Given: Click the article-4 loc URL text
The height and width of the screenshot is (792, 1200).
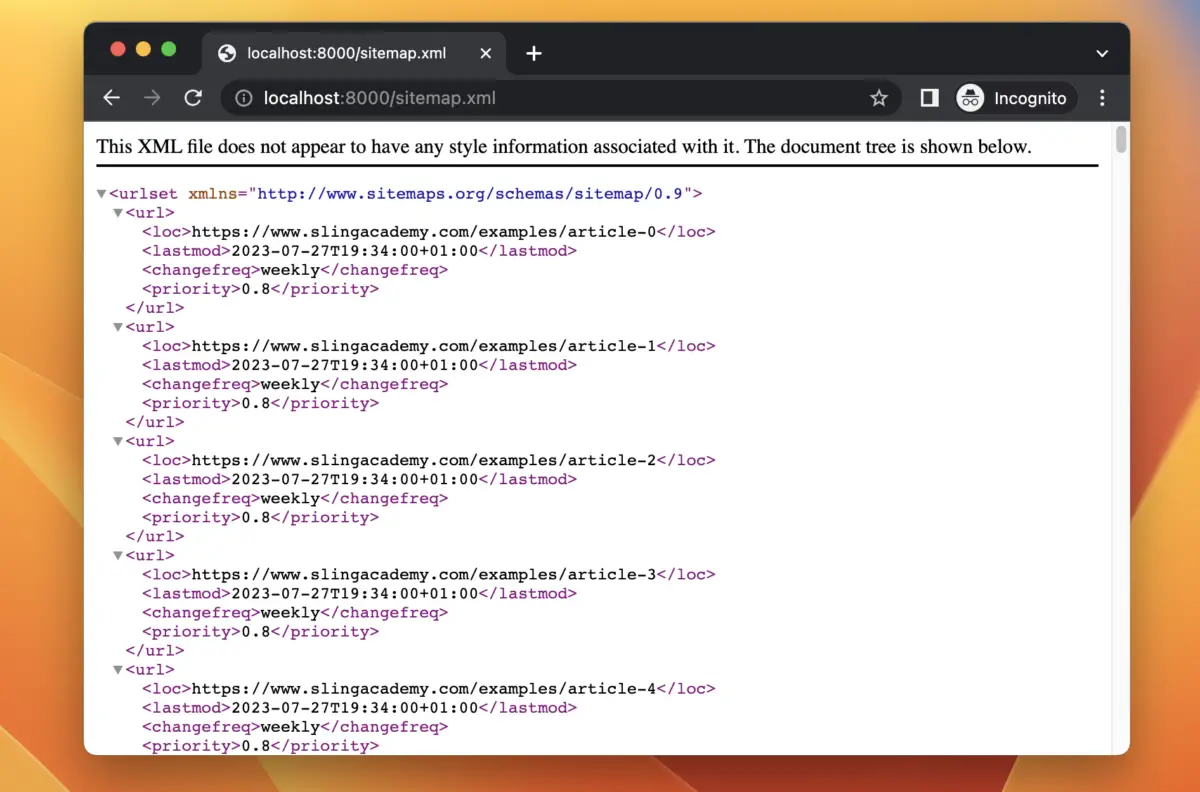Looking at the screenshot, I should (x=424, y=689).
